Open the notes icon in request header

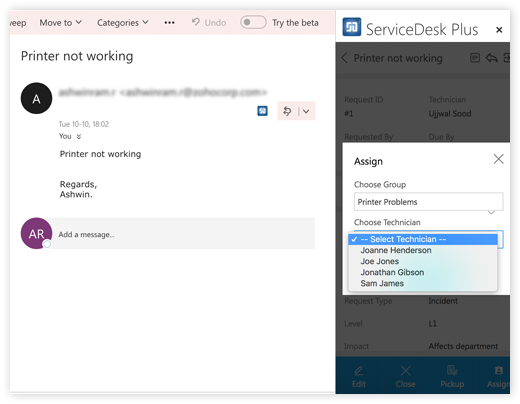click(x=475, y=58)
